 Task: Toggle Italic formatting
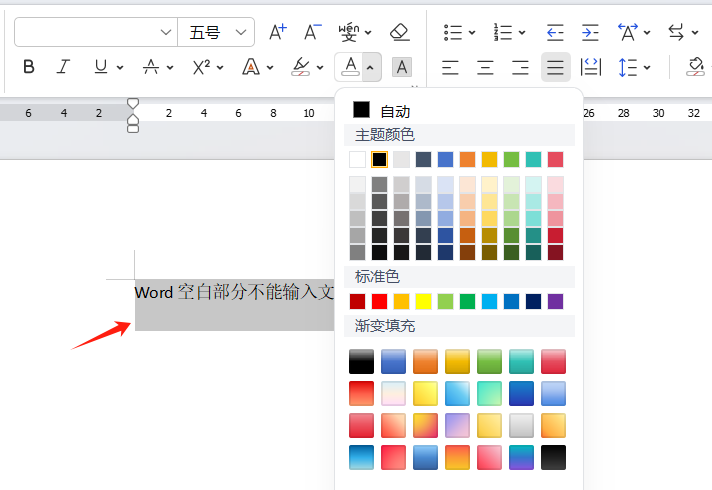[x=63, y=67]
